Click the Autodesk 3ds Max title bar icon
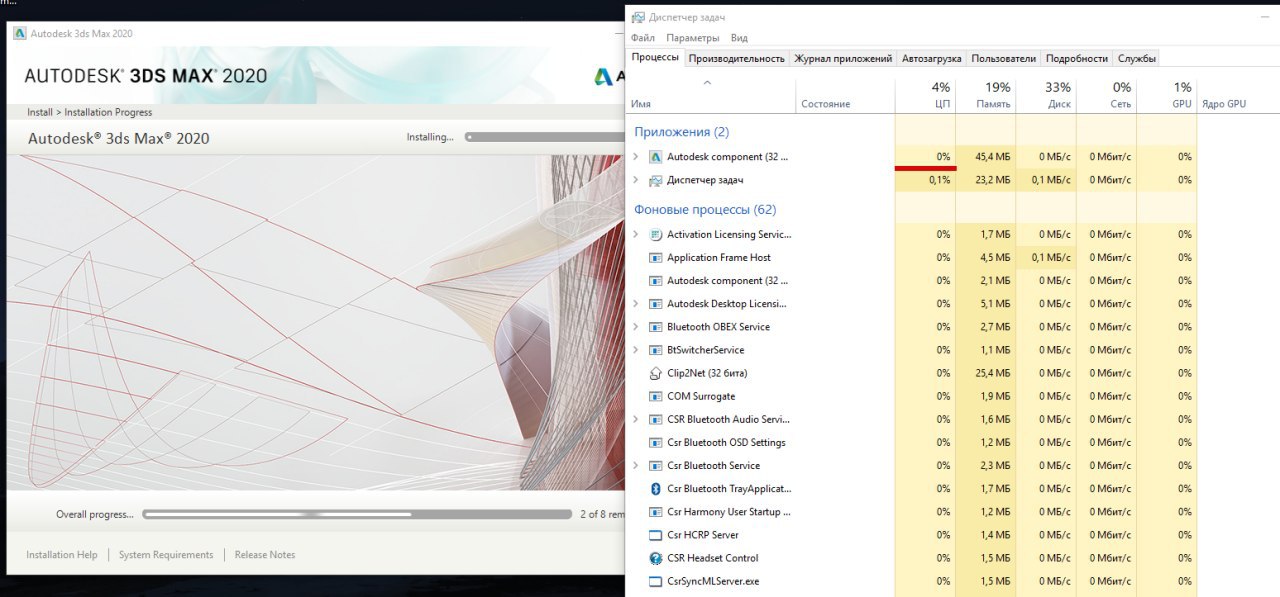This screenshot has width=1280, height=597. [x=20, y=33]
